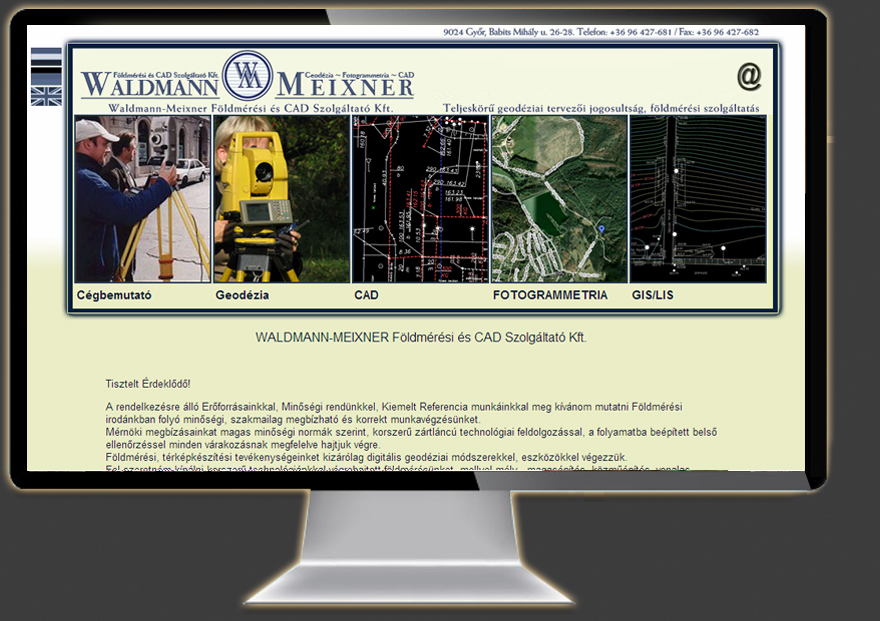Viewport: 880px width, 621px height.
Task: Switch to English using the British flag
Action: [45, 96]
